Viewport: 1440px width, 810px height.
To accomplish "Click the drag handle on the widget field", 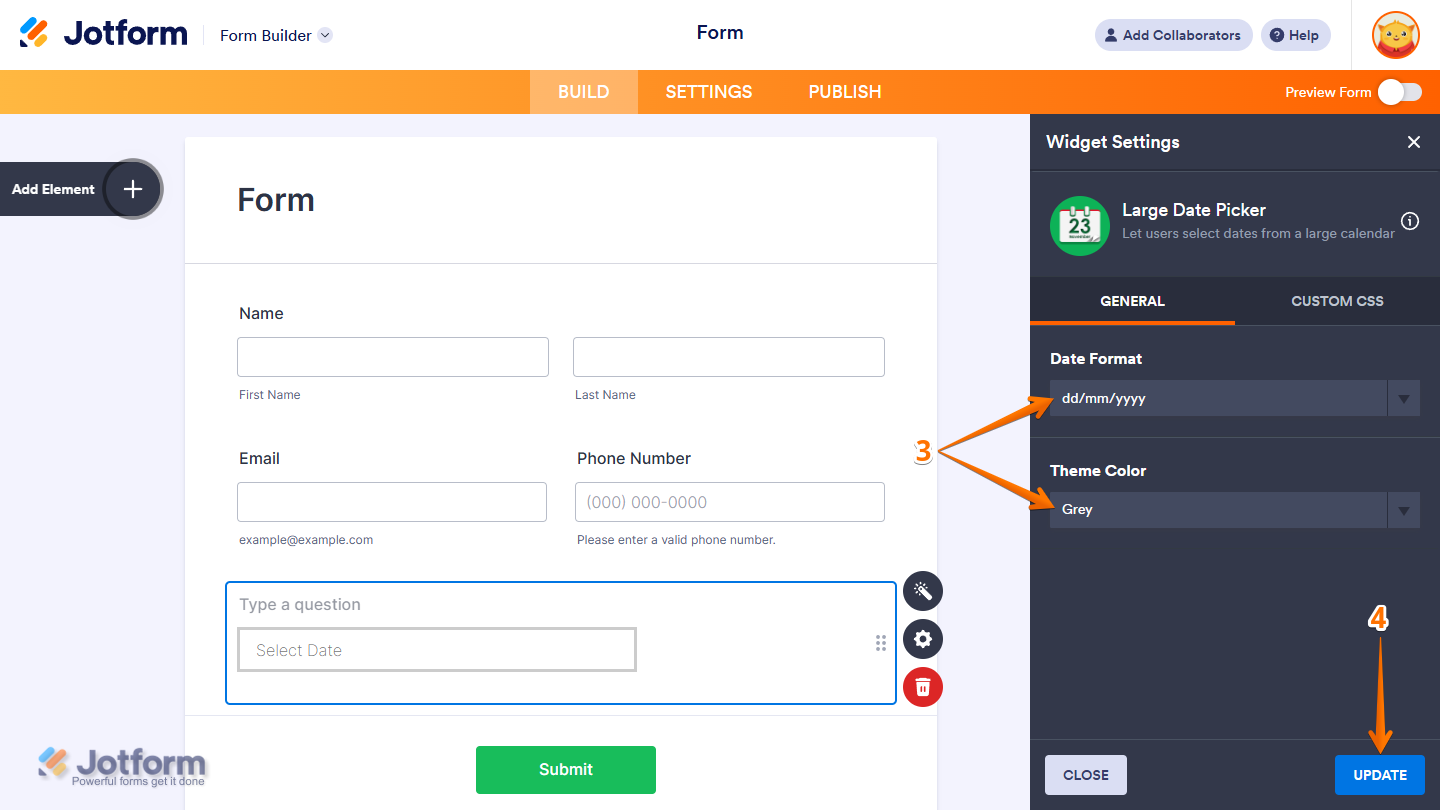I will click(880, 644).
